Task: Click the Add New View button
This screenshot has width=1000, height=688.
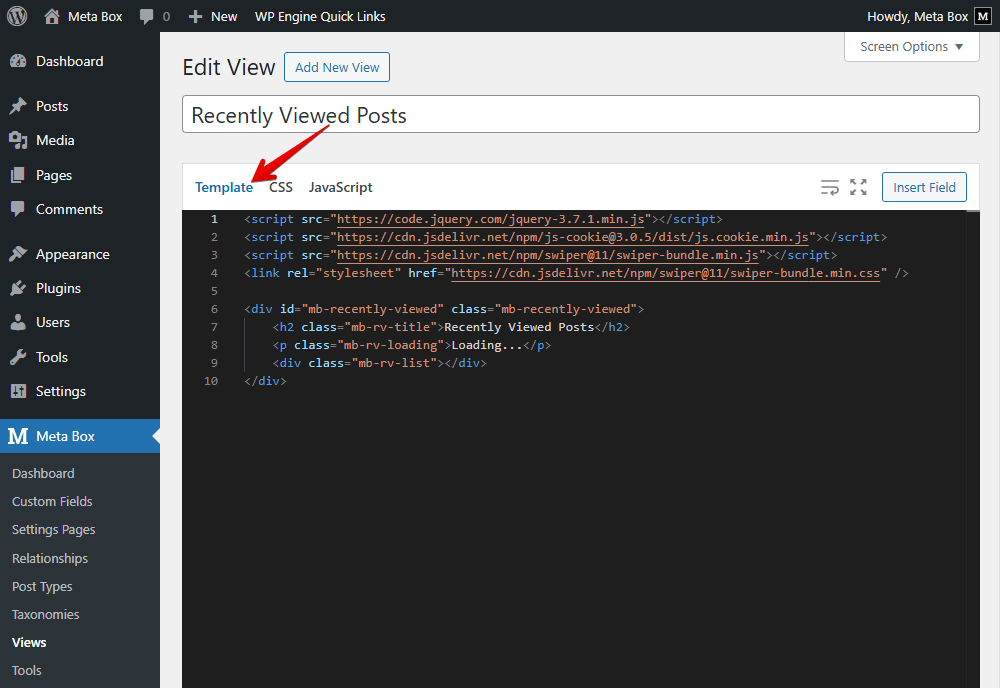Action: 336,67
